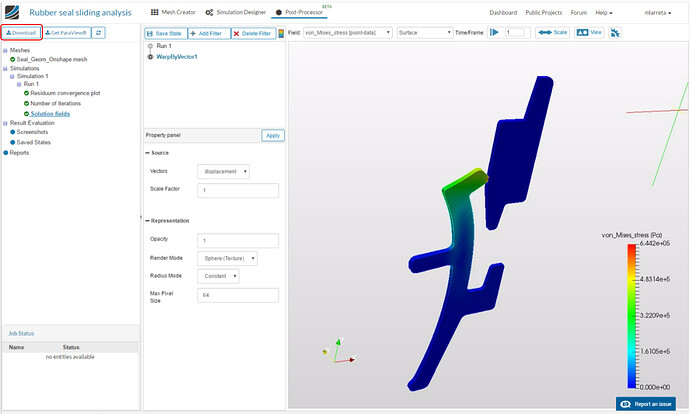Open the Field von_Mises_stress dropdown
Viewport: 690px width, 414px height.
tap(347, 33)
